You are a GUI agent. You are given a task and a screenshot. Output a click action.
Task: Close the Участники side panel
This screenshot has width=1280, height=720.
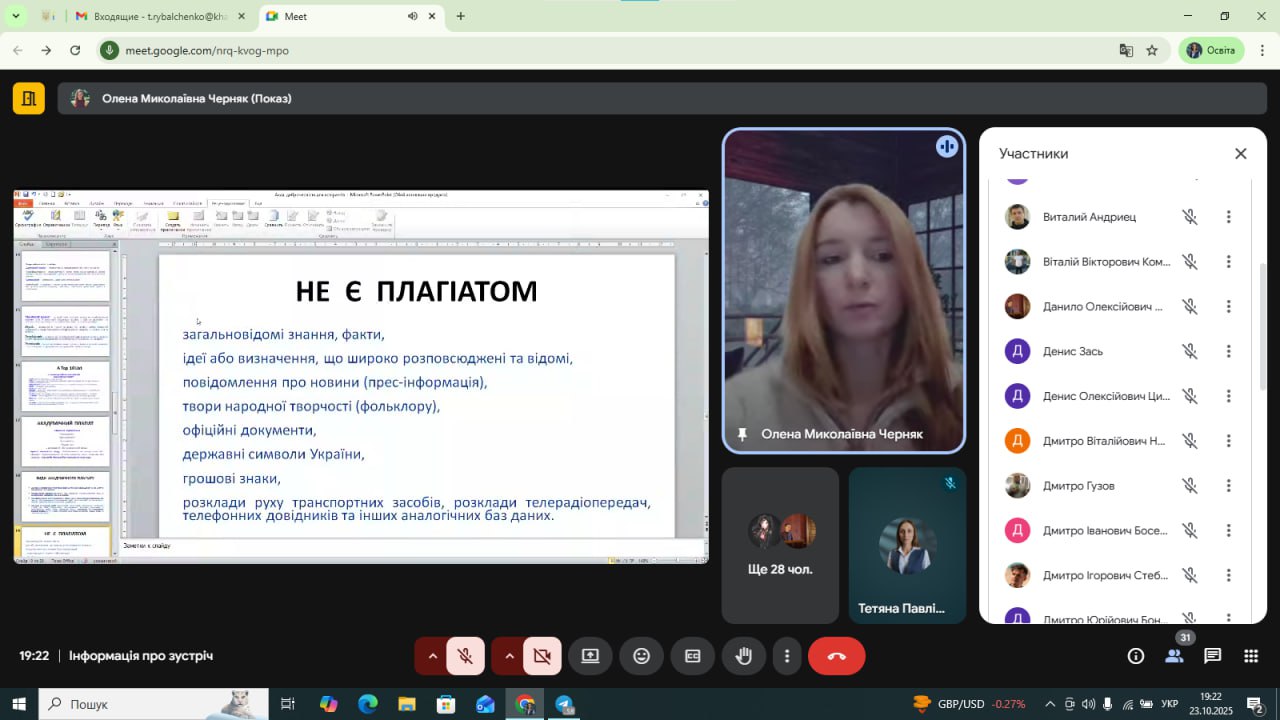click(1240, 153)
